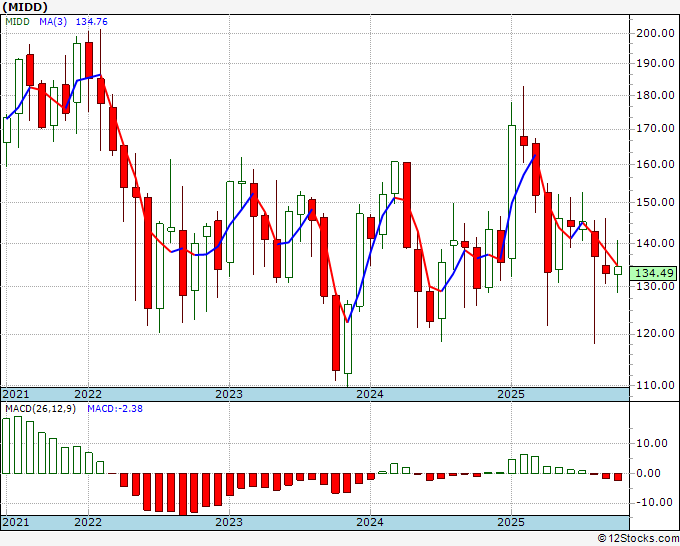Click 2025 on the MACD timeline
680x546 pixels.
511,522
